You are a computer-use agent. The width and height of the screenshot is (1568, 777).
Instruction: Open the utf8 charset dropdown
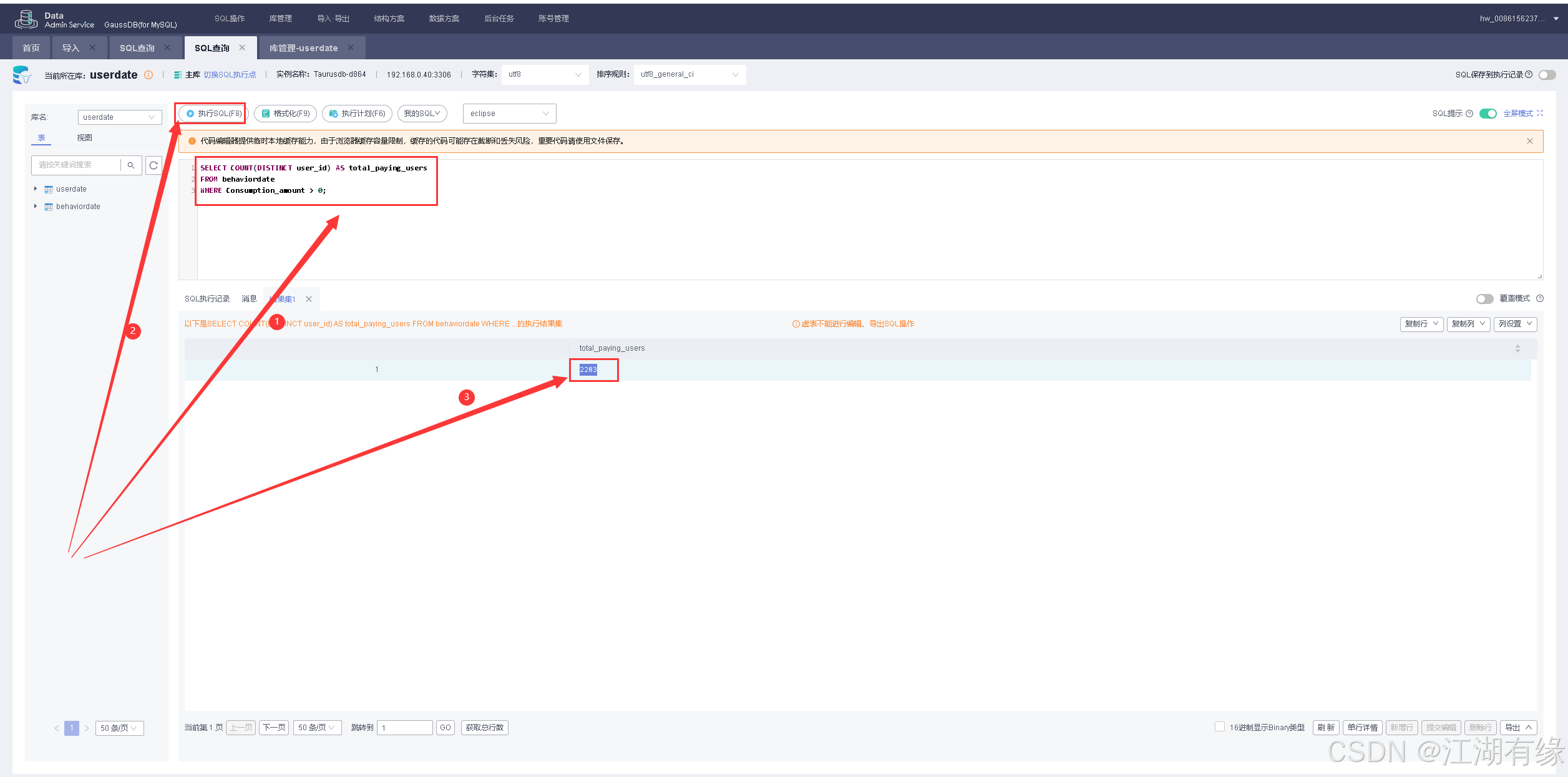[x=544, y=75]
